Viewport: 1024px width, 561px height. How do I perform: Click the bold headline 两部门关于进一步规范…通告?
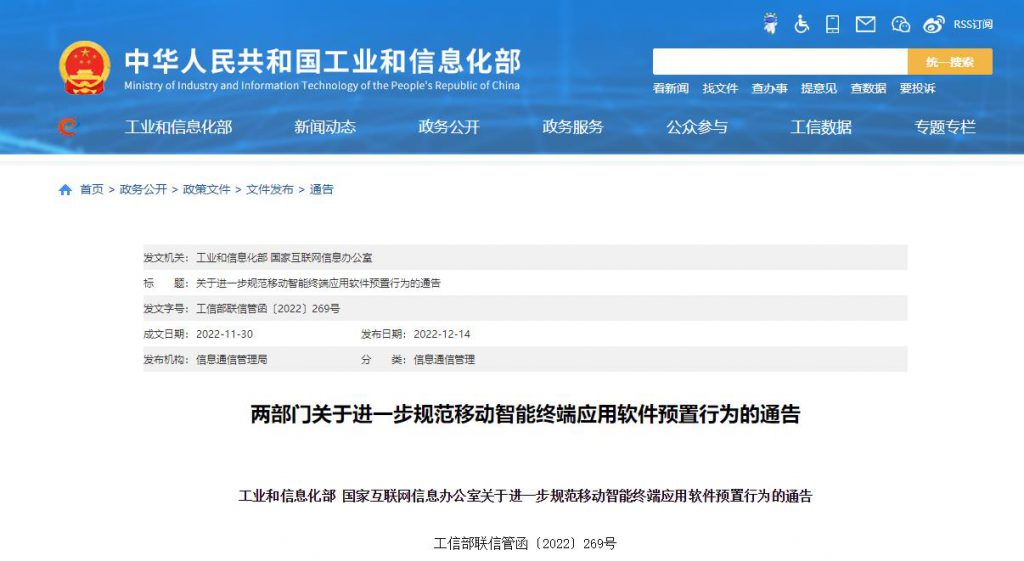click(525, 414)
